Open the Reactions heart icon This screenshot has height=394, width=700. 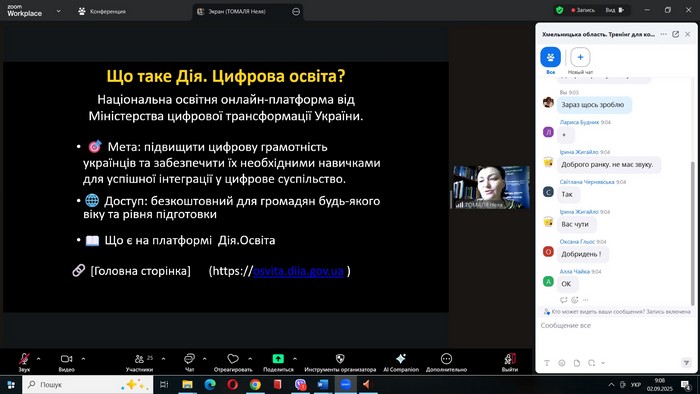233,359
